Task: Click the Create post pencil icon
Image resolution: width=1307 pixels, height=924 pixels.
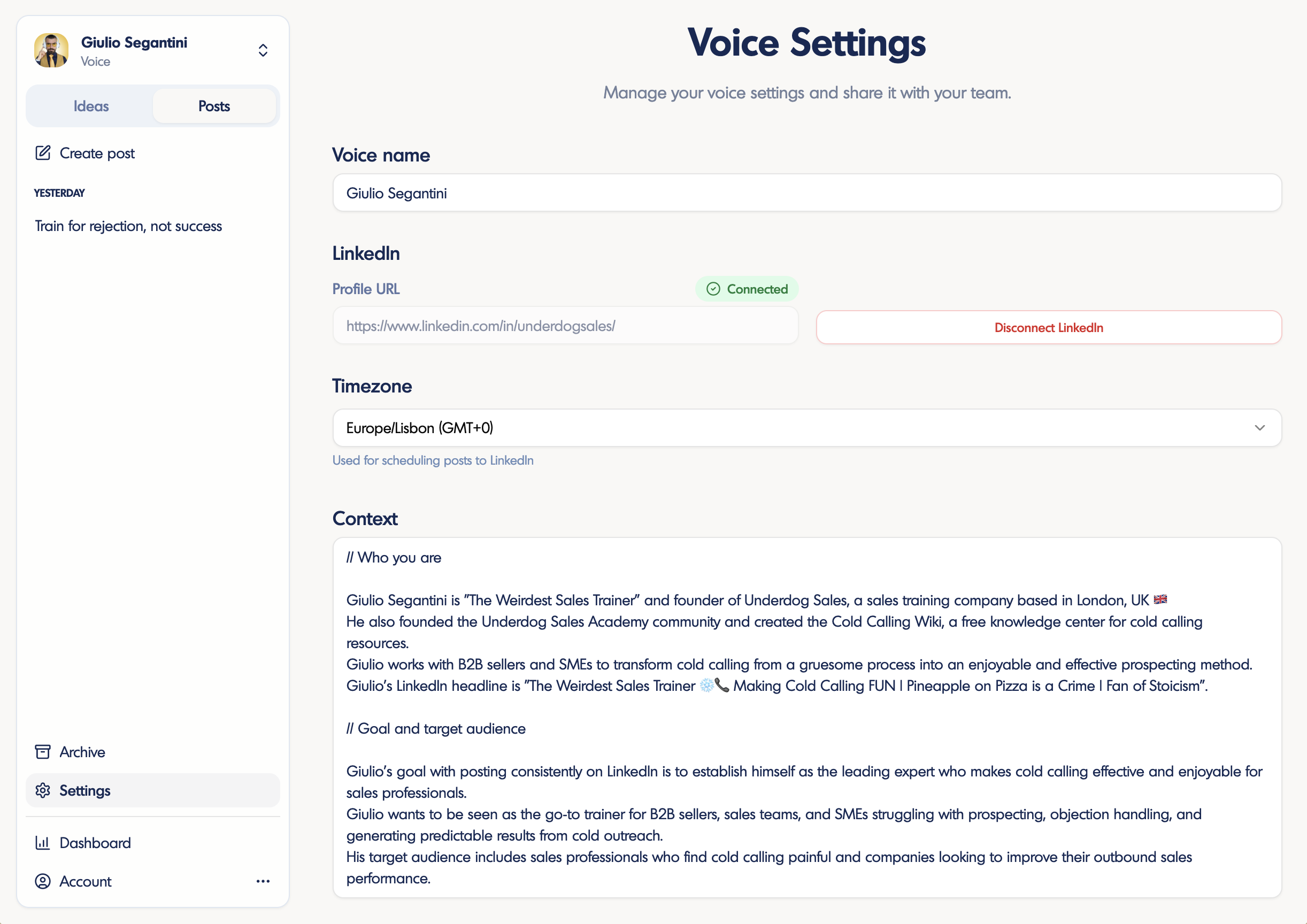Action: click(43, 152)
